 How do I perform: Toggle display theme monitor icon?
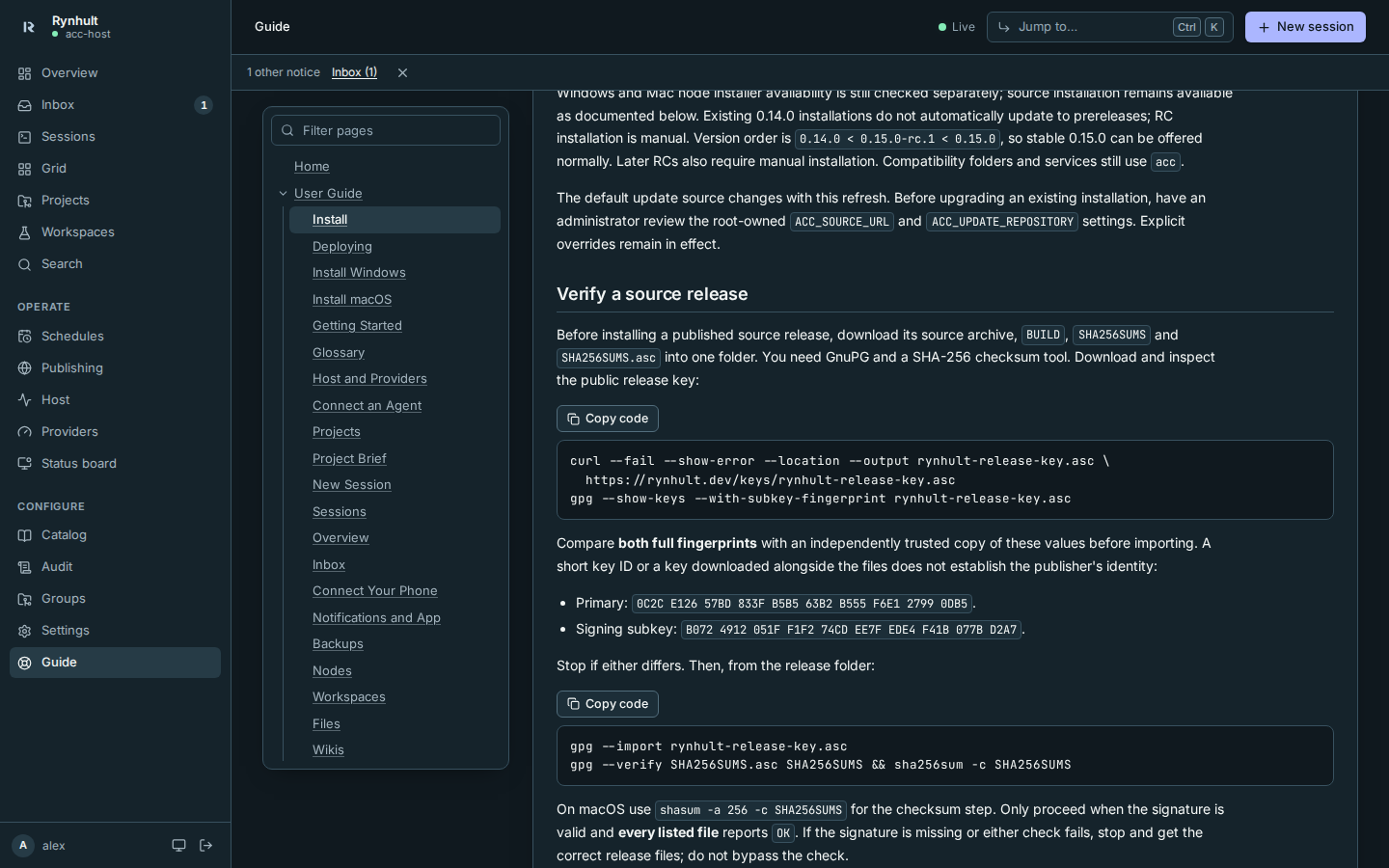(x=178, y=846)
